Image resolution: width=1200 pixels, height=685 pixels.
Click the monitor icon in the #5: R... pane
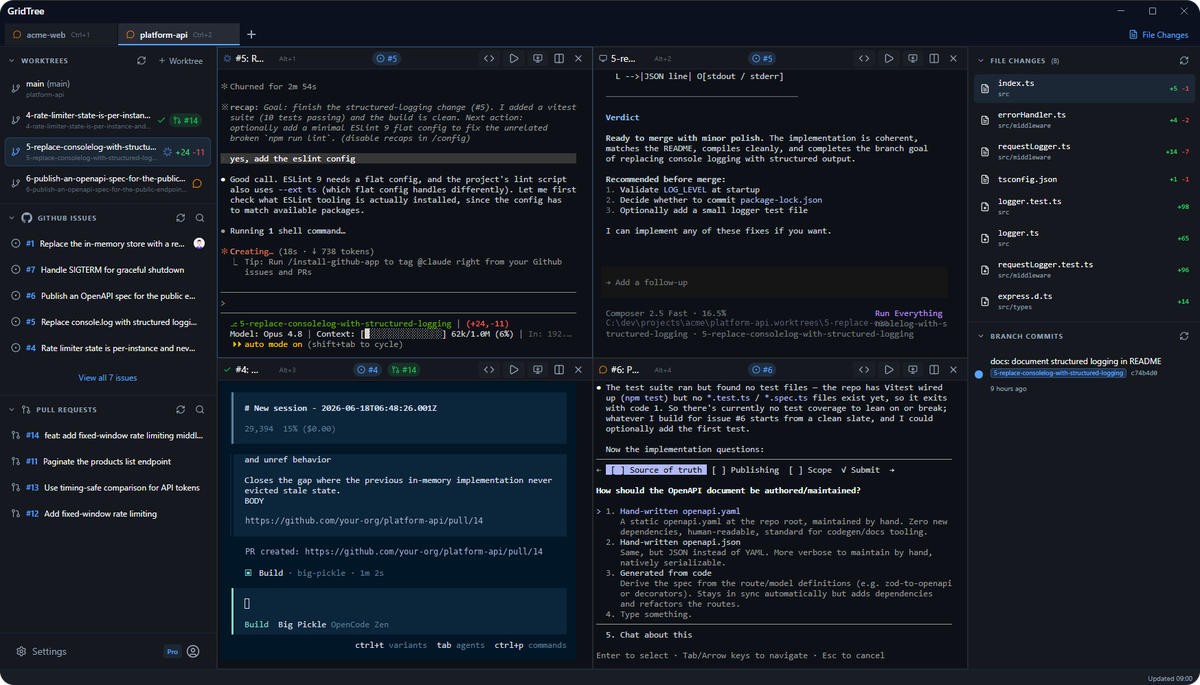point(538,59)
